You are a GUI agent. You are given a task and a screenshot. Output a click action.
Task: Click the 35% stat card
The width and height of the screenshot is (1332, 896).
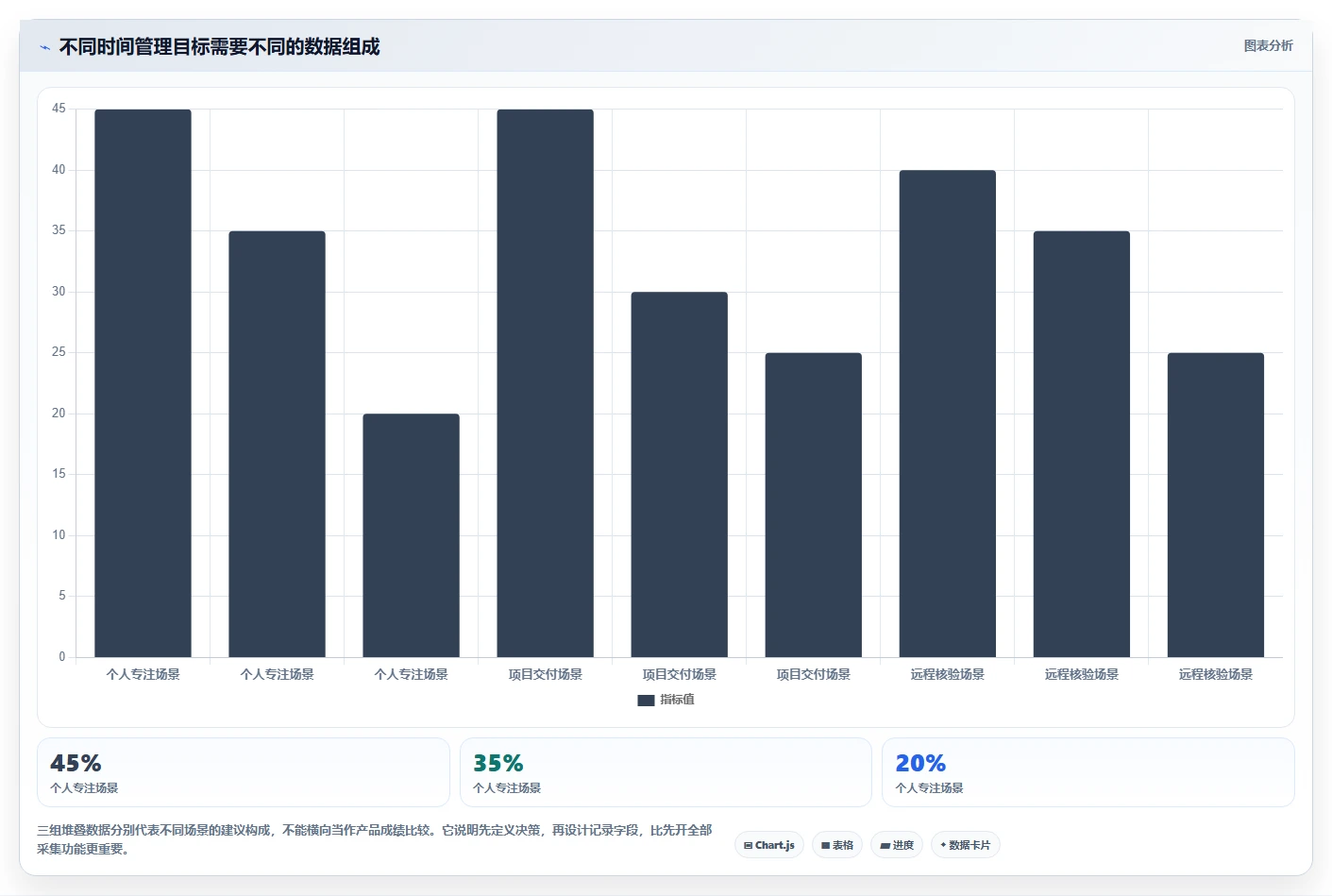666,772
